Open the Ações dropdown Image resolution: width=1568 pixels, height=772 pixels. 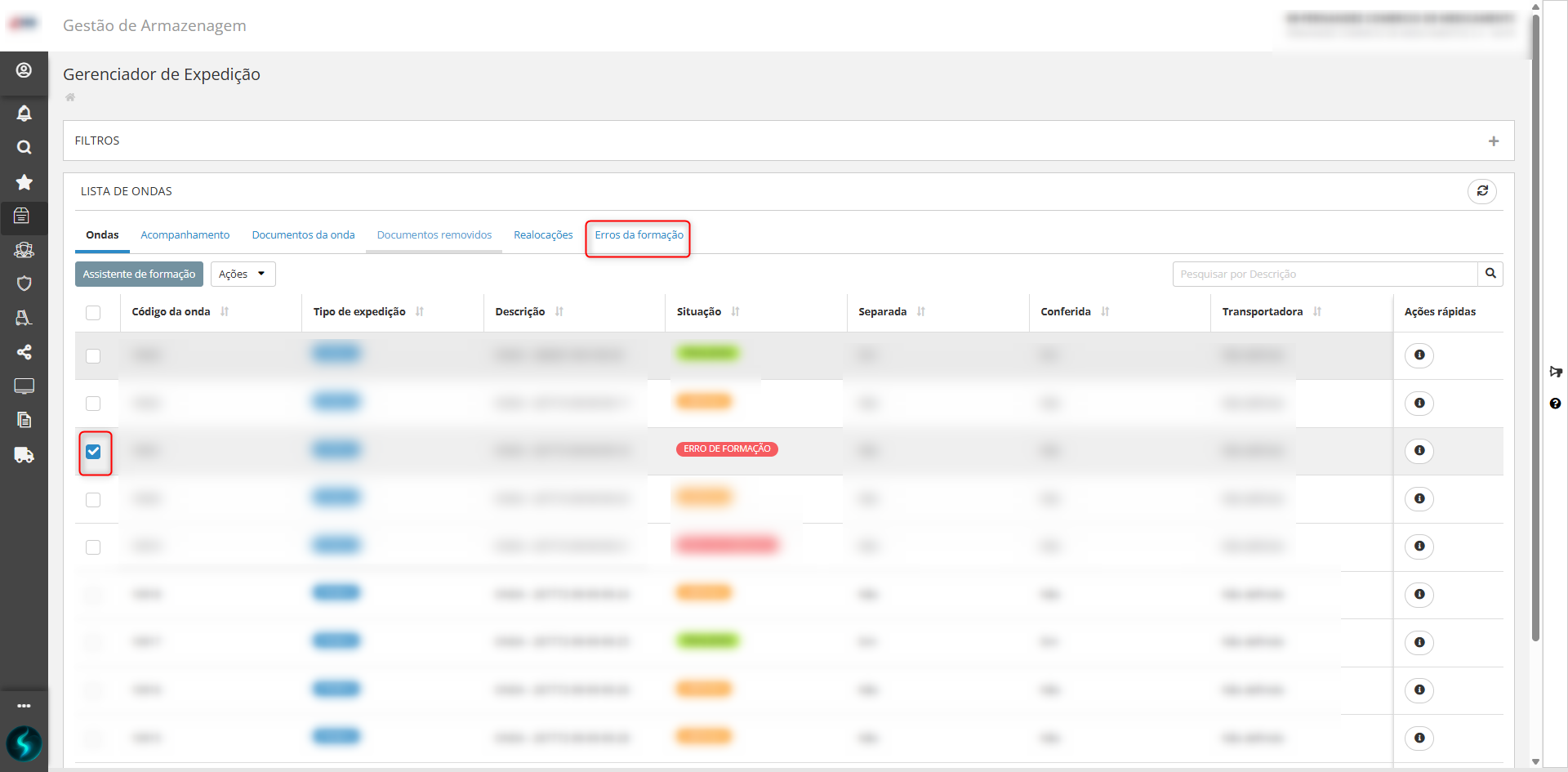click(243, 274)
